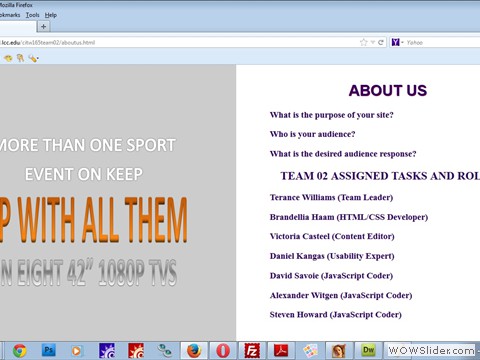Open Adobe Acrobat from the taskbar

[281, 351]
